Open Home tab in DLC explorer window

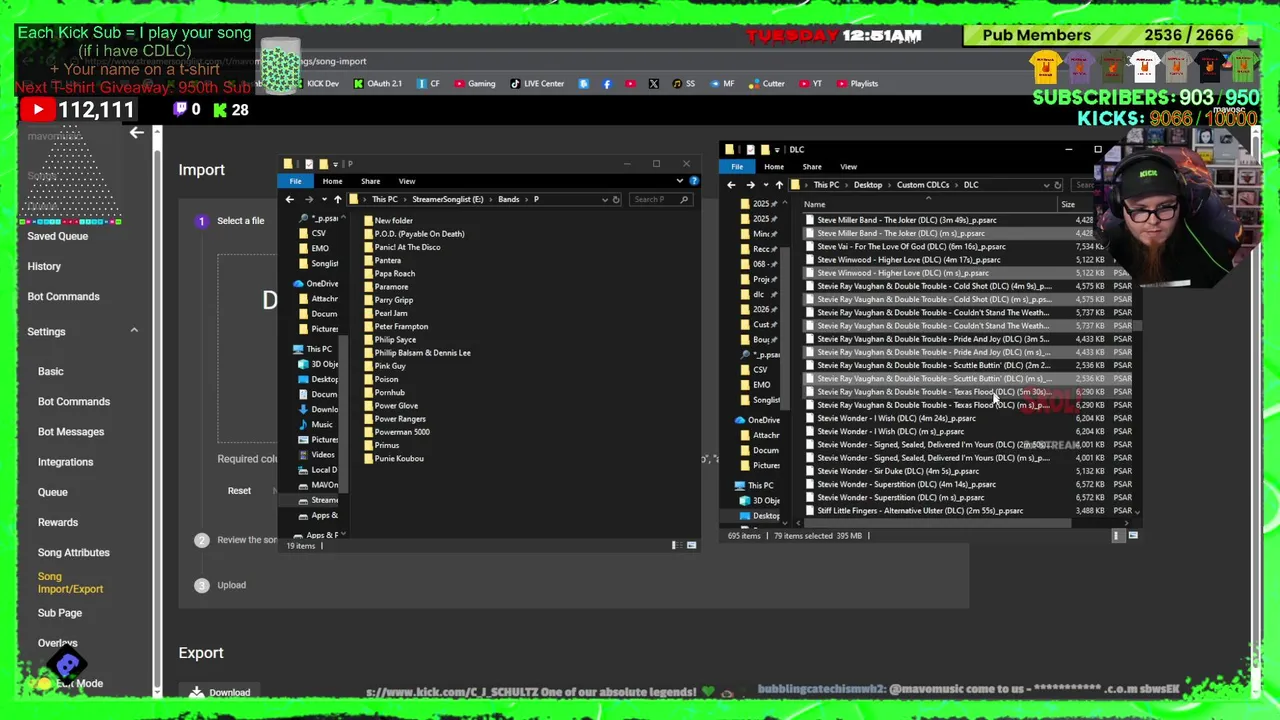(x=774, y=167)
